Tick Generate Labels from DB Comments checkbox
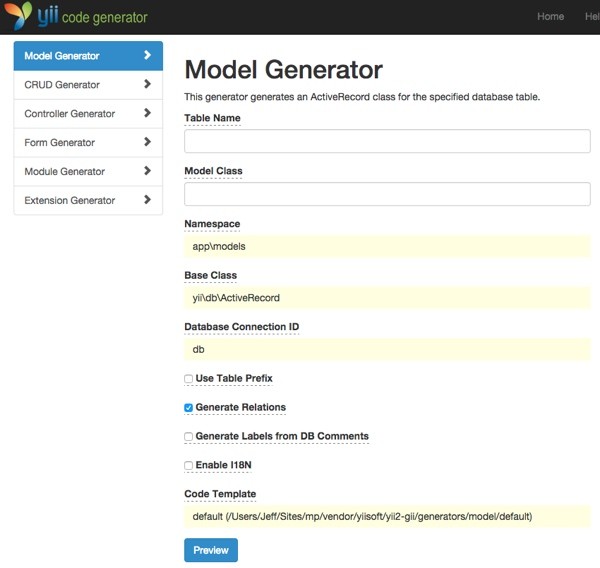Viewport: 600px width, 568px height. tap(188, 437)
